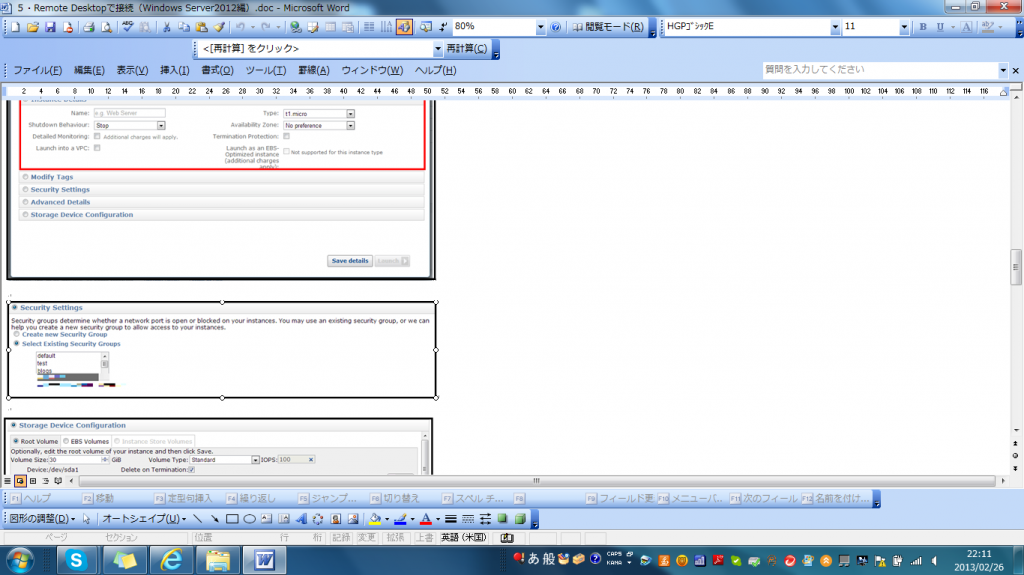Viewport: 1024px width, 575px height.
Task: Click the Save details button
Action: 349,261
